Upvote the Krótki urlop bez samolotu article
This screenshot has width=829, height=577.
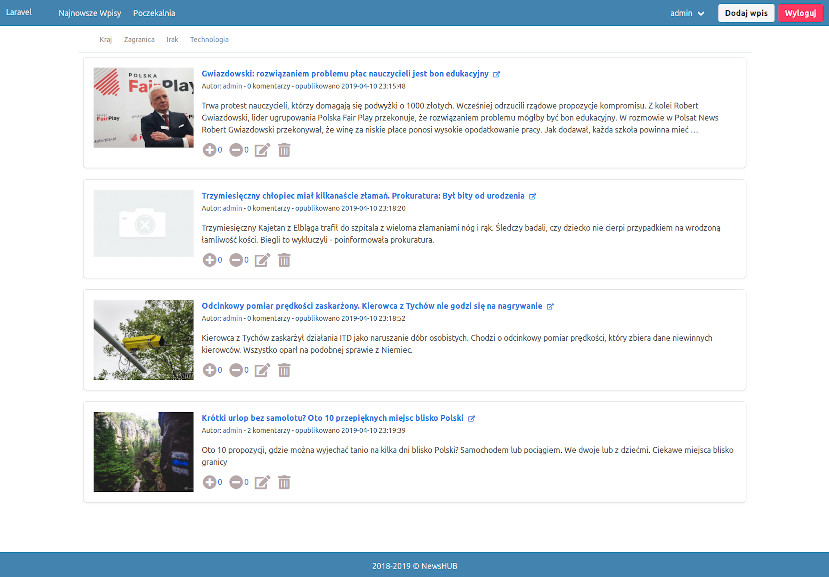click(209, 482)
